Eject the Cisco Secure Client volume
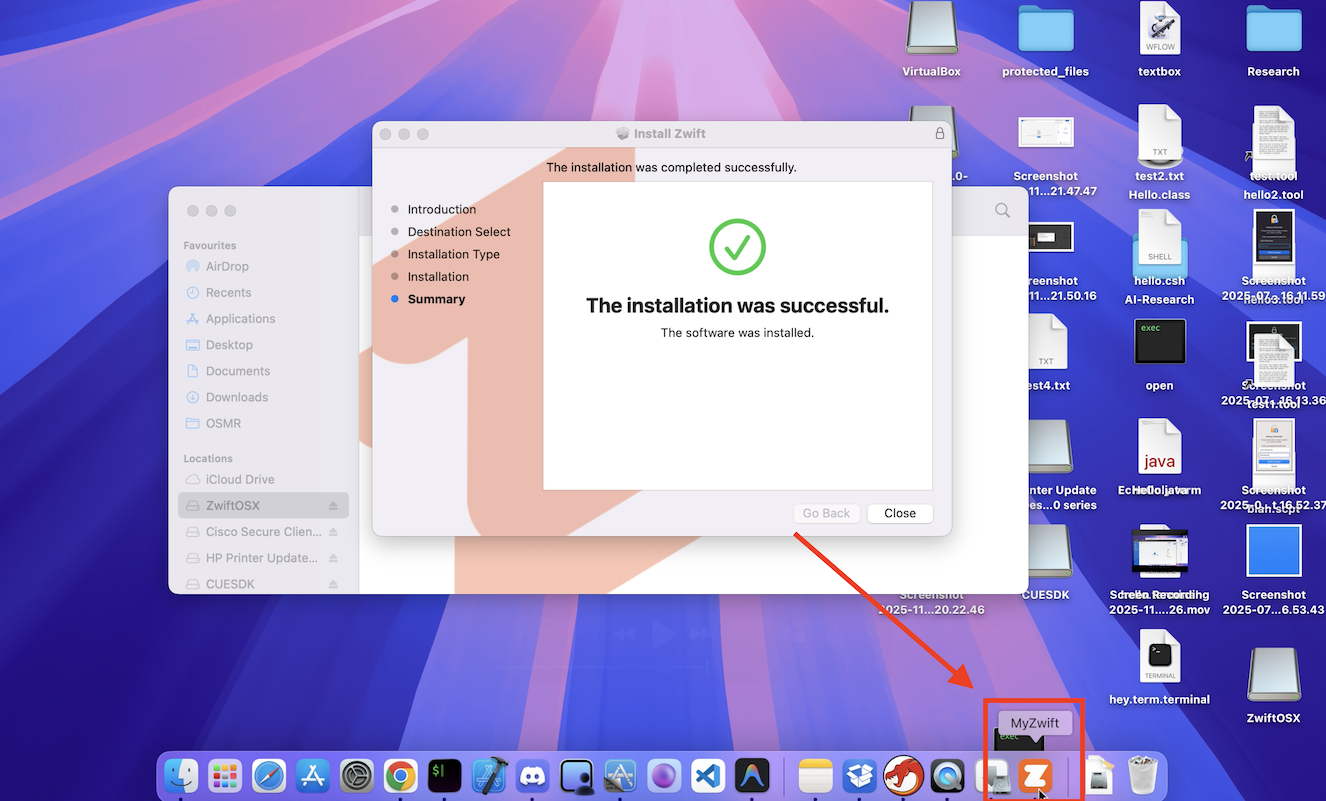 click(333, 532)
